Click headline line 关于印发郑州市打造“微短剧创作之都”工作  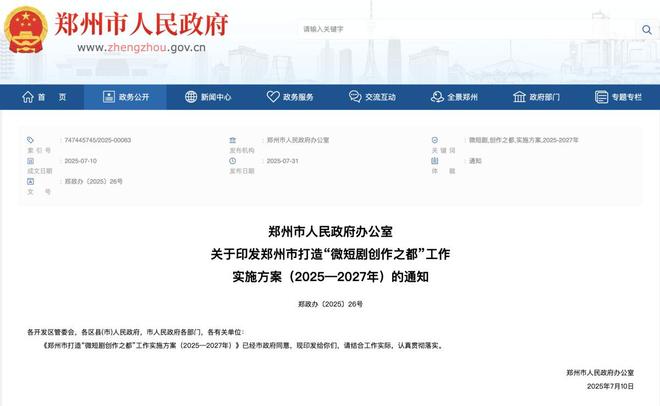[x=330, y=254]
